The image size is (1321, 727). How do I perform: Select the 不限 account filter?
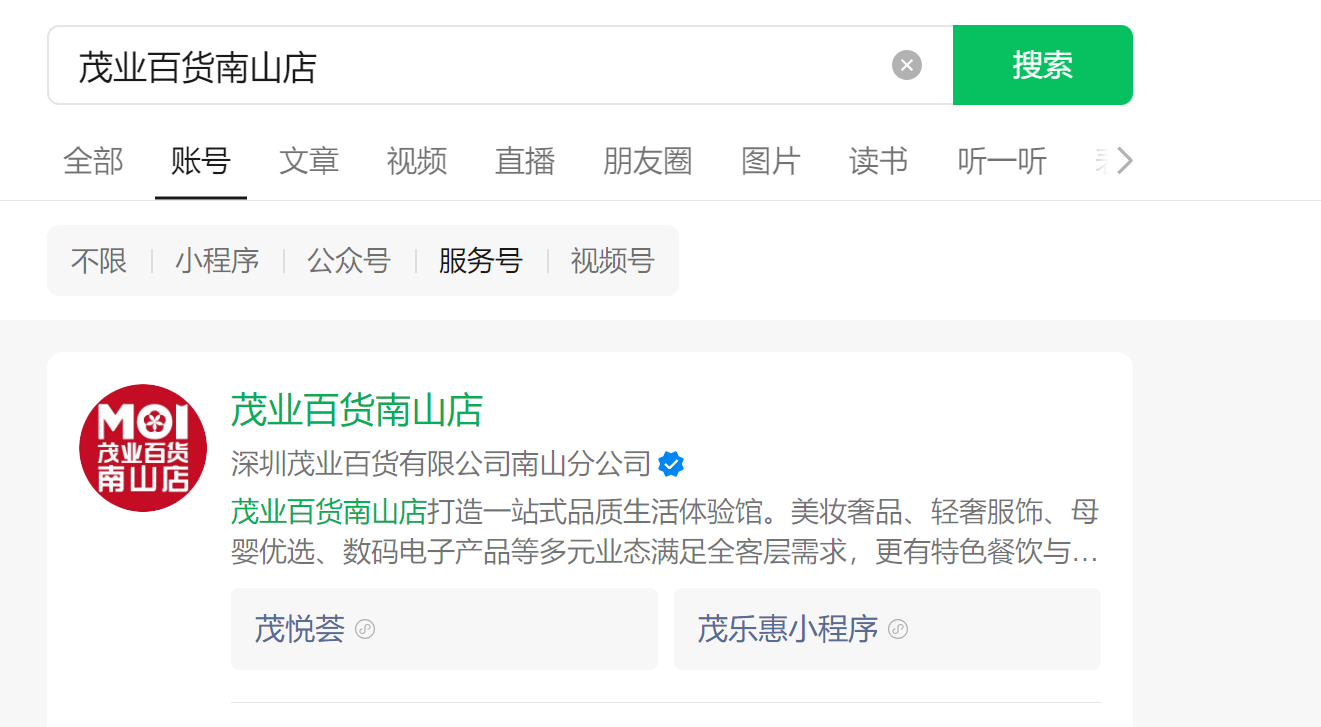99,261
